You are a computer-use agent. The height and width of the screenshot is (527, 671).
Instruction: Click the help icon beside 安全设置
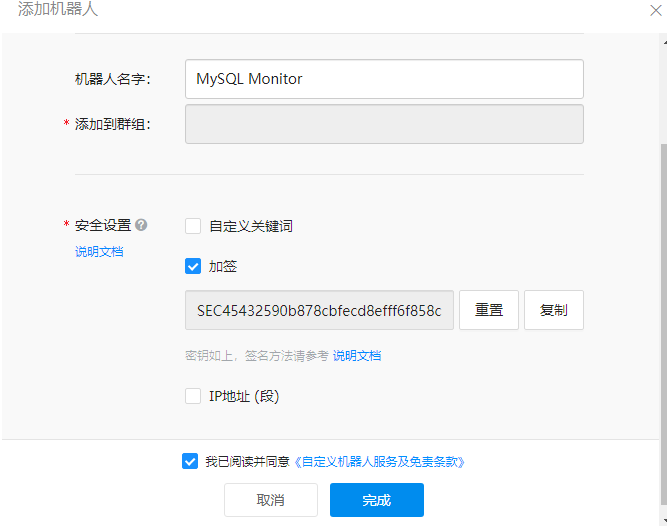[141, 225]
